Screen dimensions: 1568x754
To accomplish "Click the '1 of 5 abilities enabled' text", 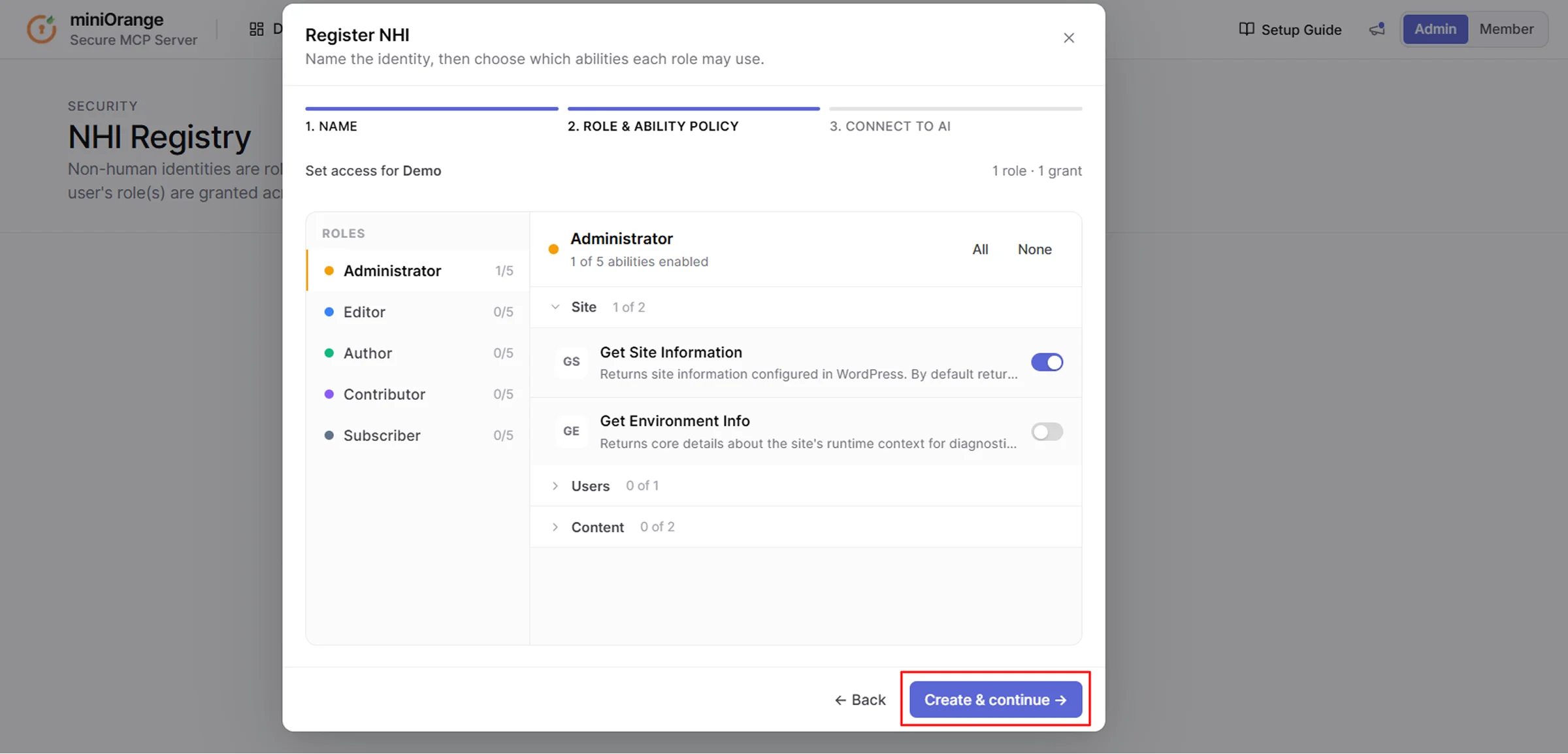I will 639,261.
